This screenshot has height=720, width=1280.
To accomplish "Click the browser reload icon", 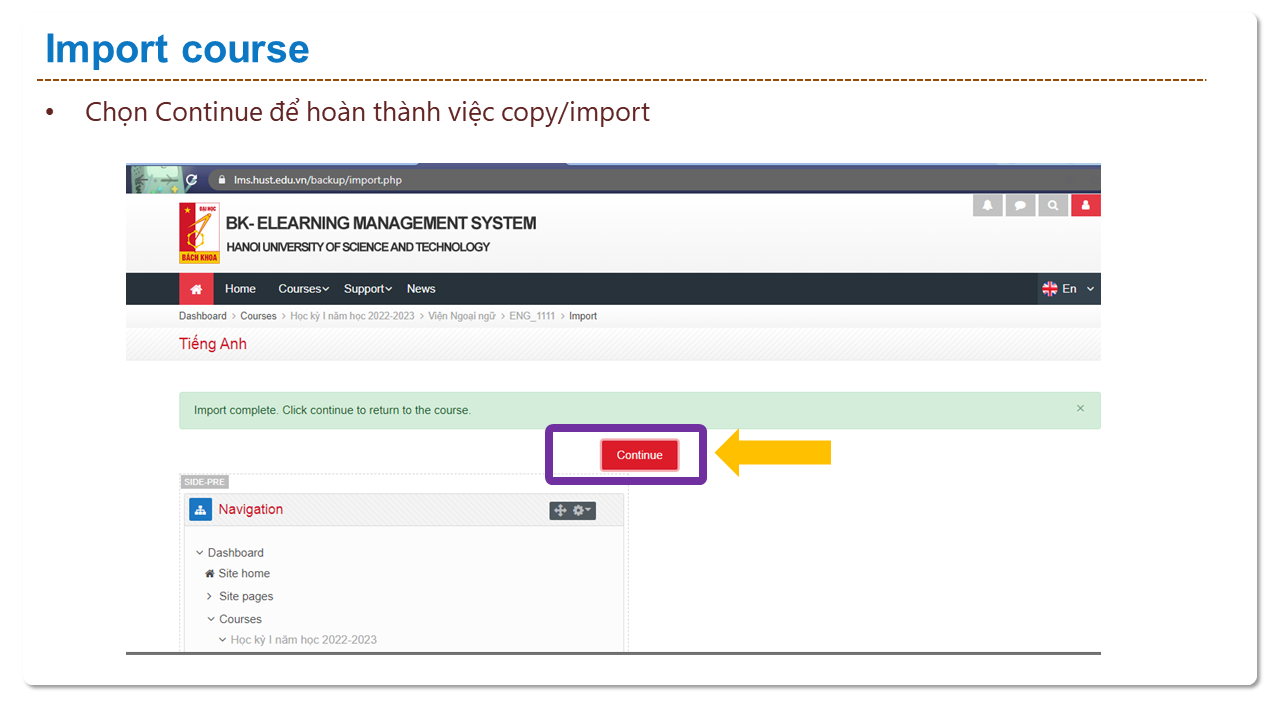I will coord(191,180).
